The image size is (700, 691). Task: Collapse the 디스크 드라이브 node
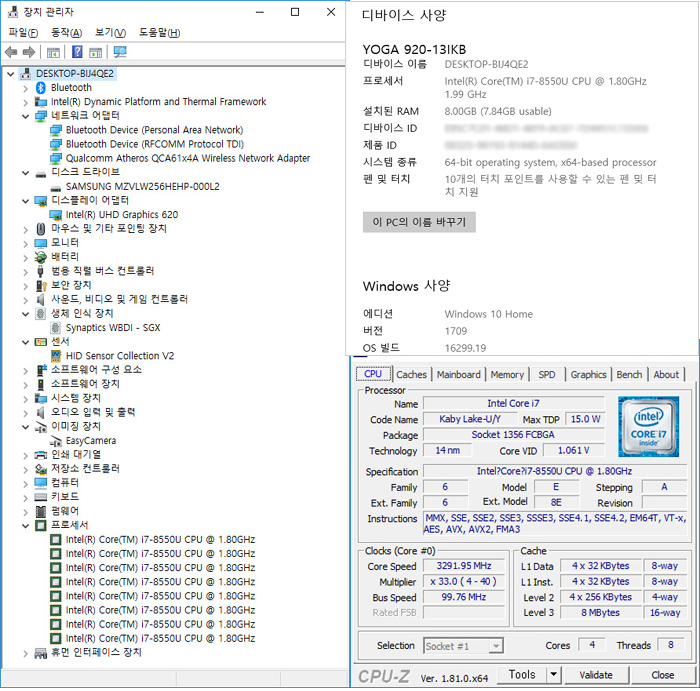(x=25, y=173)
